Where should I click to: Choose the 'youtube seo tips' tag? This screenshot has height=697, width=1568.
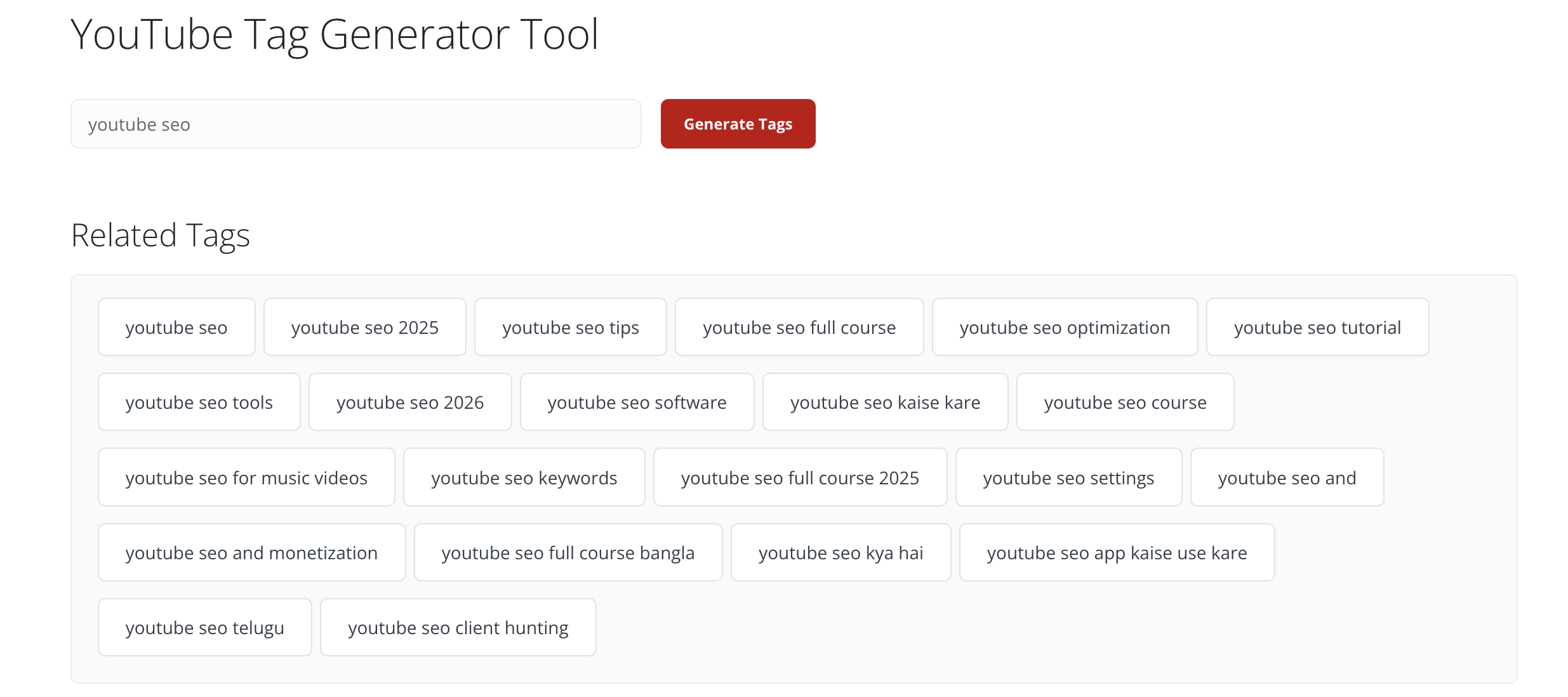pos(571,327)
